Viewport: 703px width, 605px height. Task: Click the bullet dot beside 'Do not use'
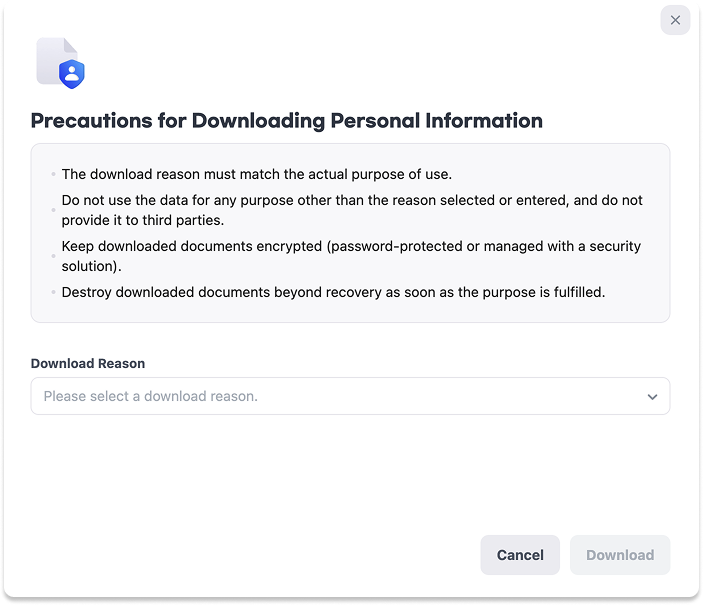[x=53, y=210]
